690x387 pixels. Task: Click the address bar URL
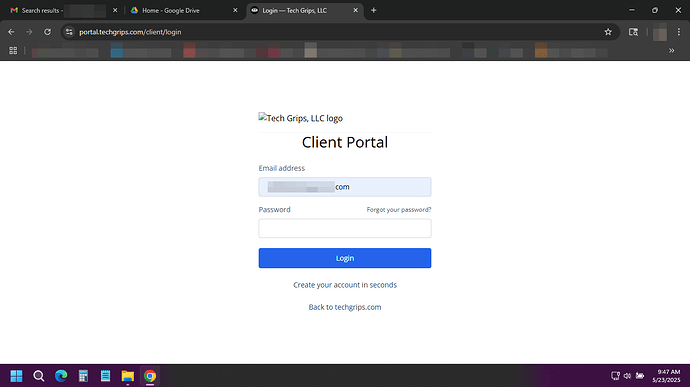click(130, 32)
